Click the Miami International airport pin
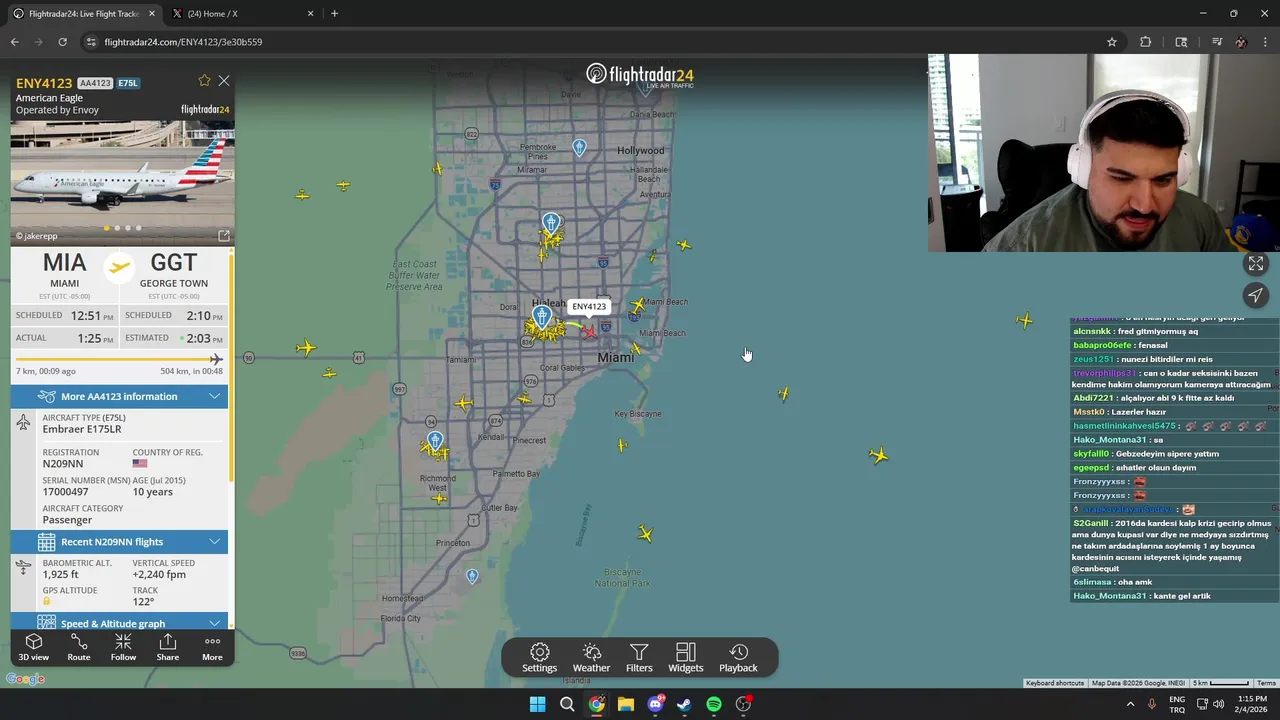1280x720 pixels. 542,317
